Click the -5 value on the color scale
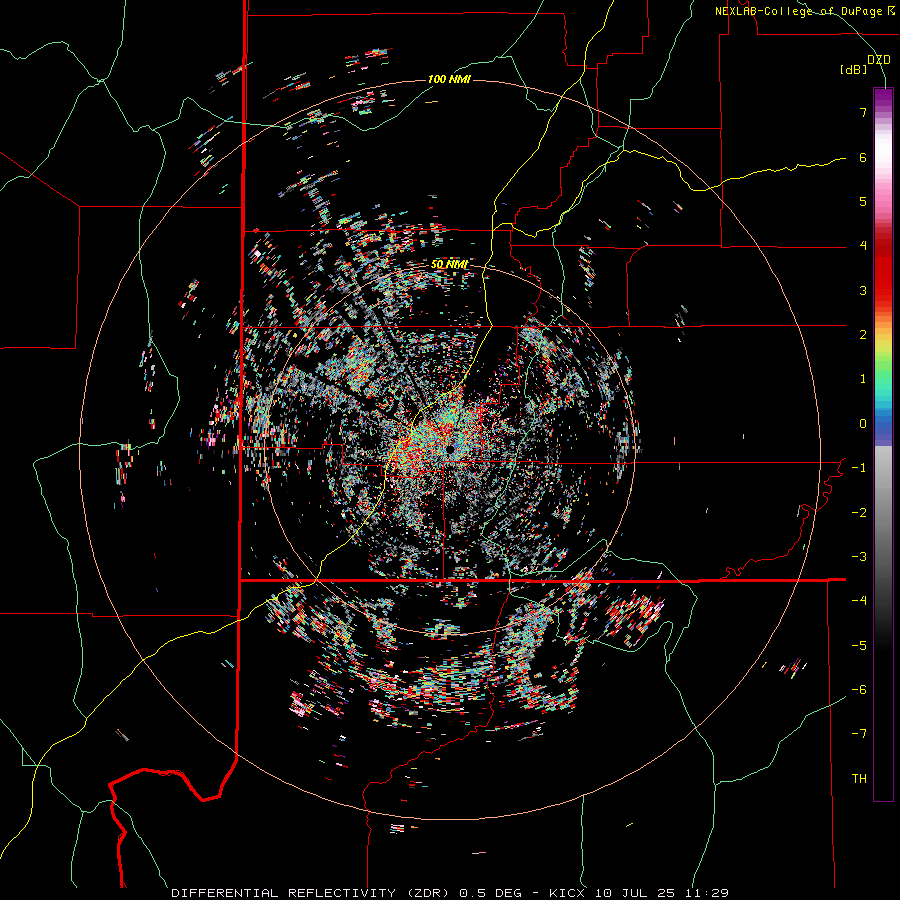The width and height of the screenshot is (900, 900). [x=859, y=646]
